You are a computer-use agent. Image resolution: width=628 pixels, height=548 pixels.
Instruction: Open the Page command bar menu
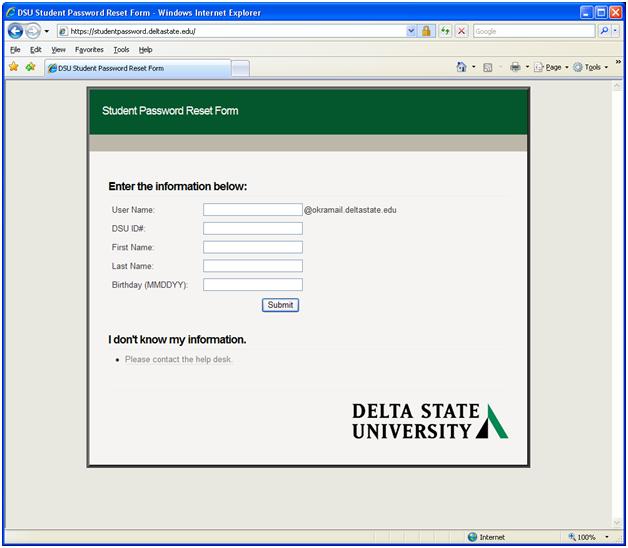(551, 67)
